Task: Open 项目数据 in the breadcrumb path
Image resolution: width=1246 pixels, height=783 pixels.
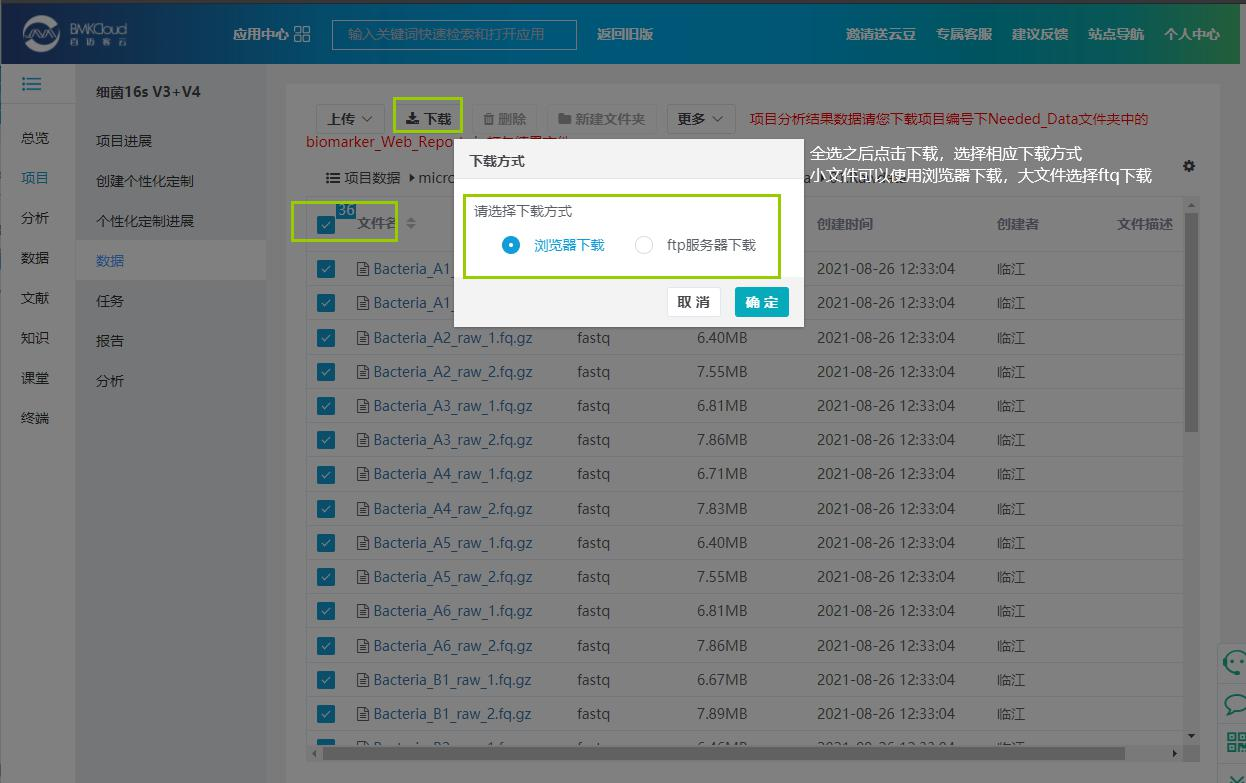Action: point(363,178)
